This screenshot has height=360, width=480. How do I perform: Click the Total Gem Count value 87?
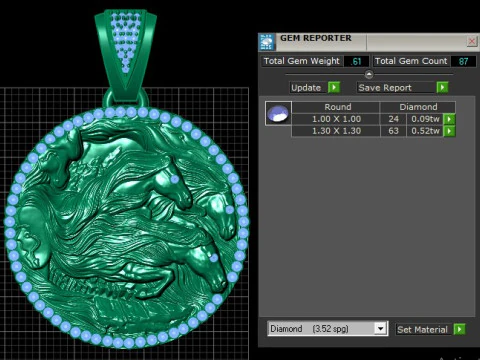coord(463,61)
